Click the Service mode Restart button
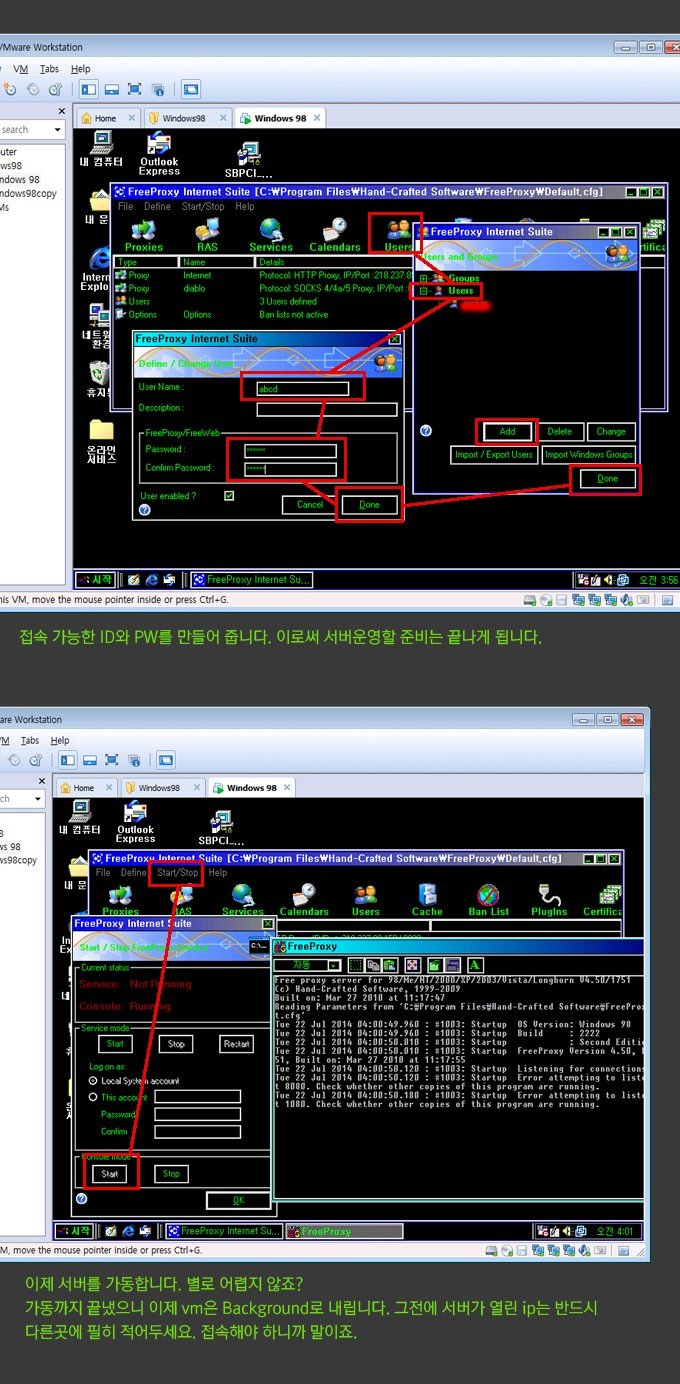 [x=236, y=1044]
